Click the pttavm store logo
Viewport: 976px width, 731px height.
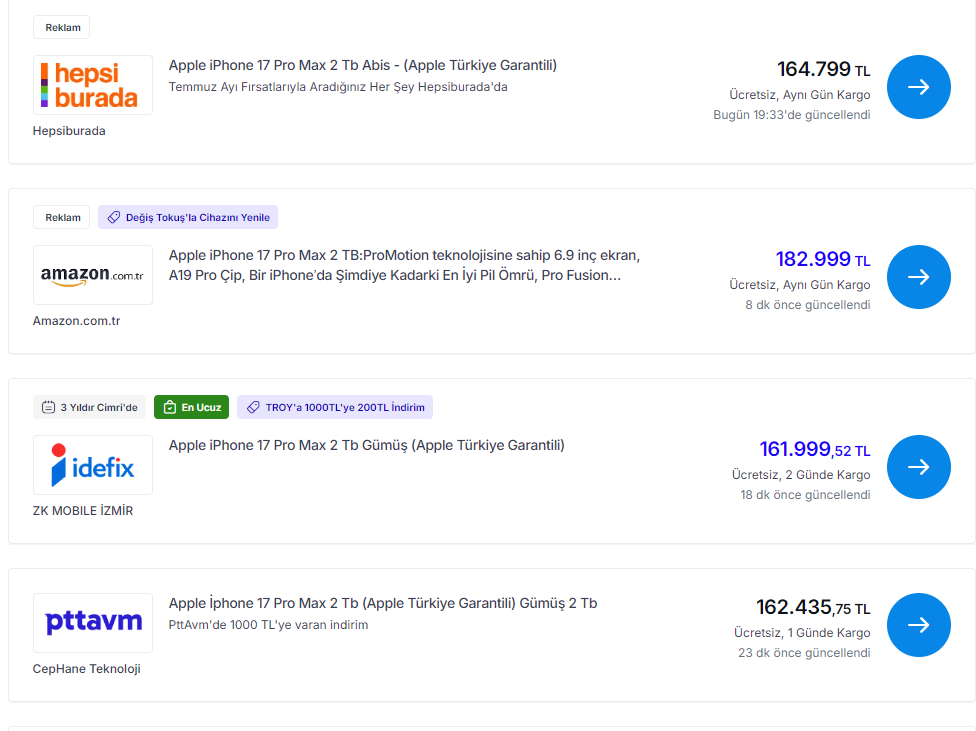pyautogui.click(x=93, y=623)
